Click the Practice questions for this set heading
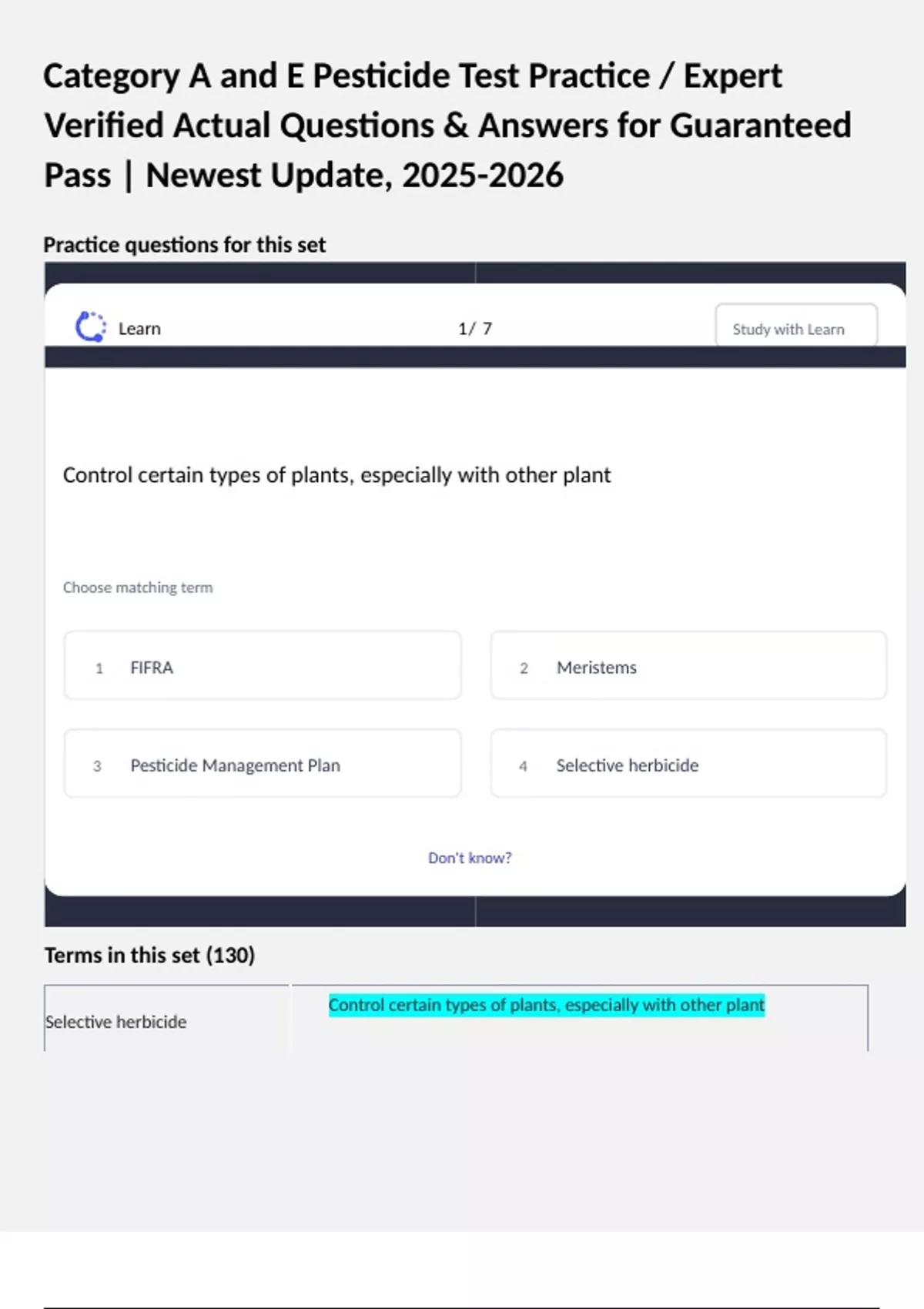 [x=185, y=245]
